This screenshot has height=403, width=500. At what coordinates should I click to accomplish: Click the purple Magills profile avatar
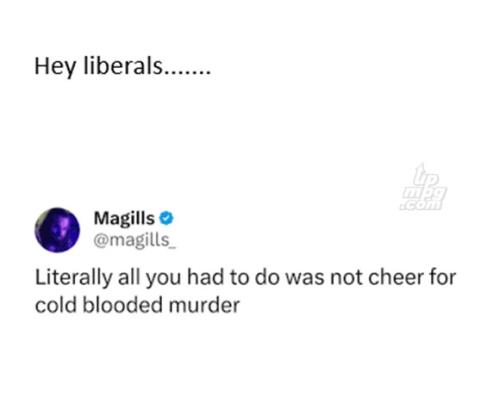coord(57,230)
